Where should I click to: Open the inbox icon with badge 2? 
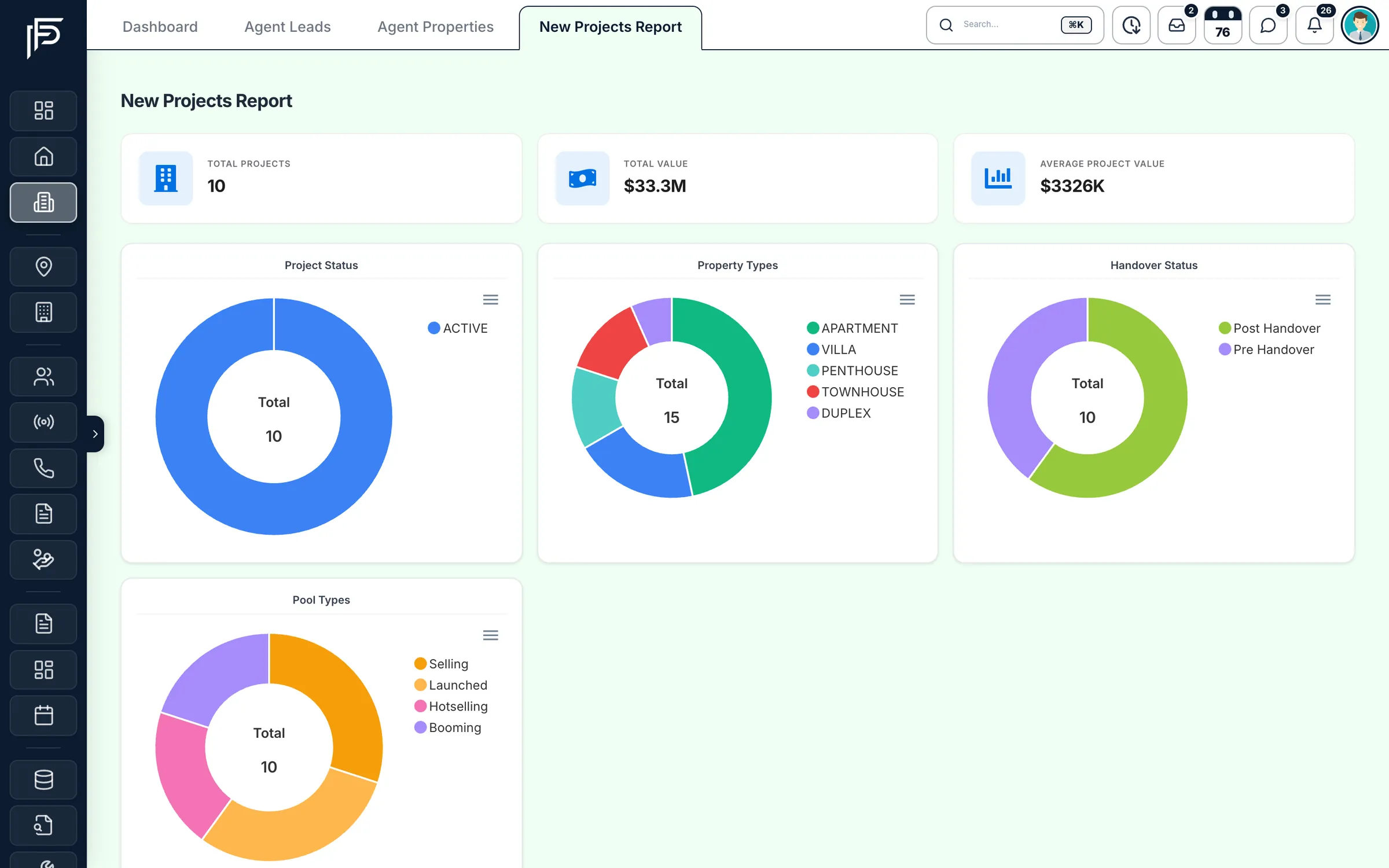point(1177,25)
